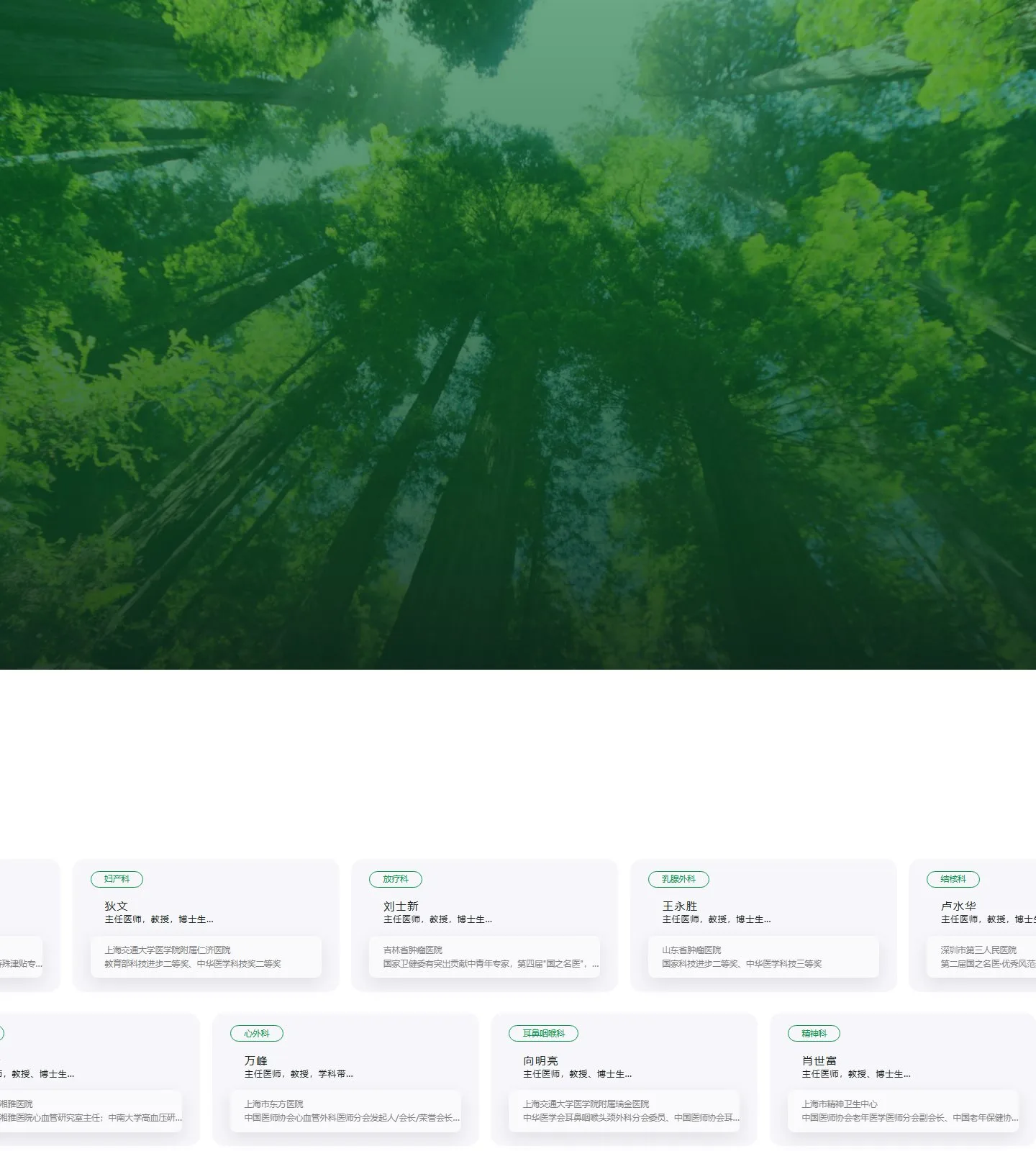This screenshot has height=1151, width=1036.
Task: Select the 放疗科 department tag
Action: coord(396,879)
